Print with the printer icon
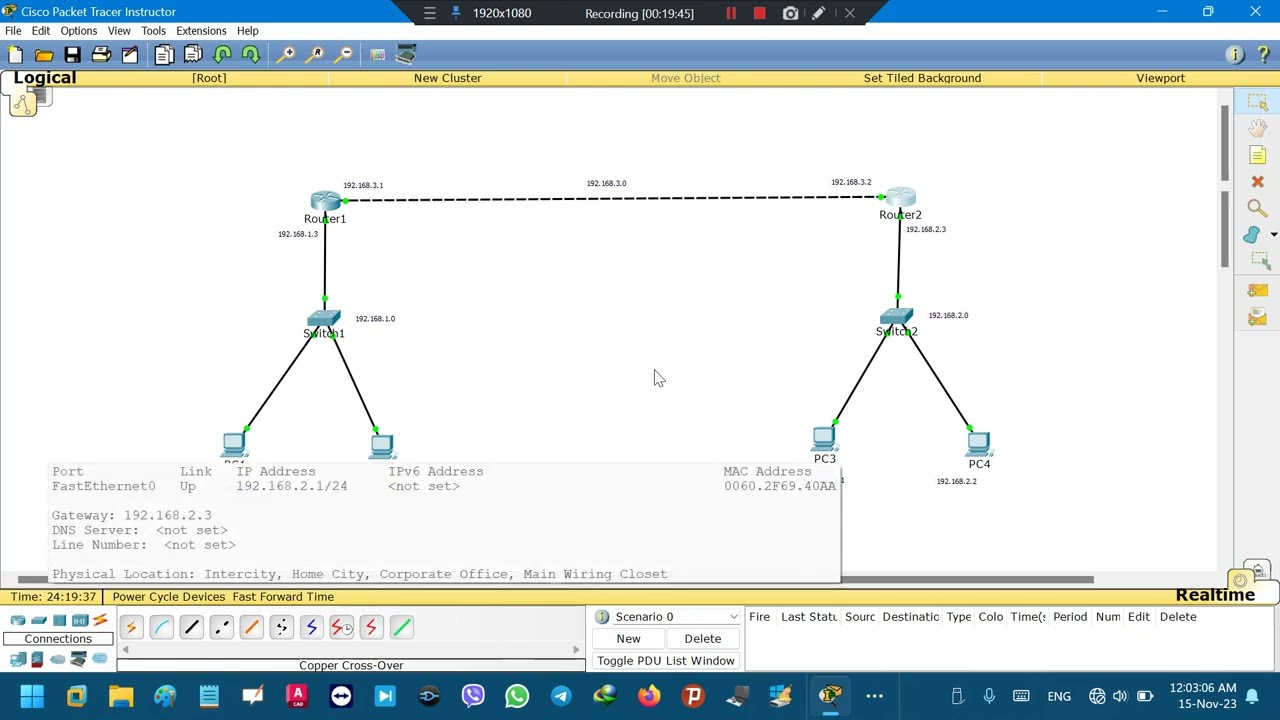1280x720 pixels. (x=101, y=54)
